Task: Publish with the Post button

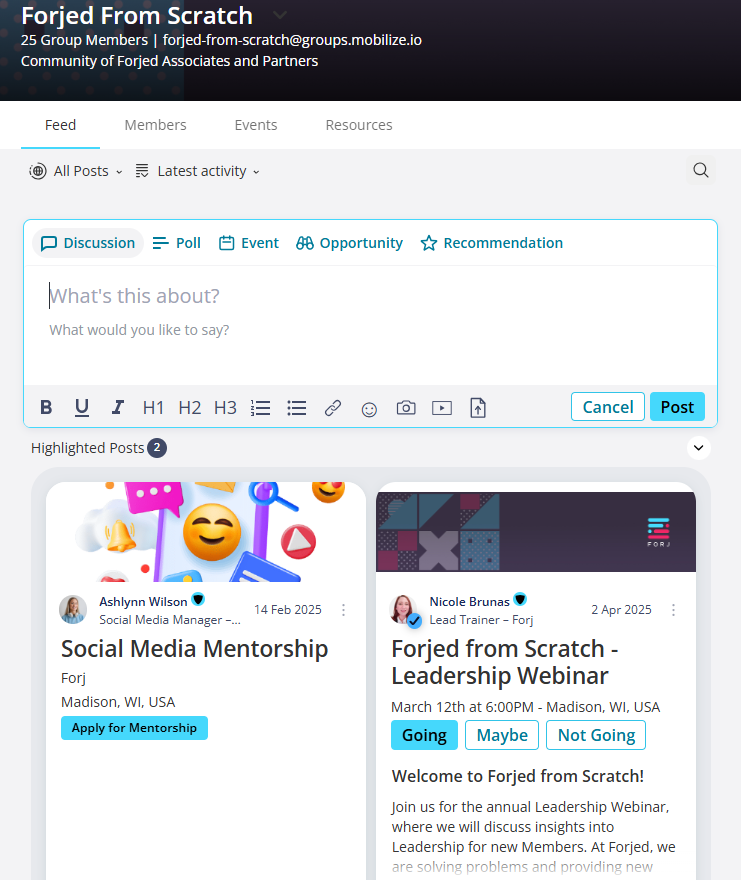Action: tap(678, 407)
